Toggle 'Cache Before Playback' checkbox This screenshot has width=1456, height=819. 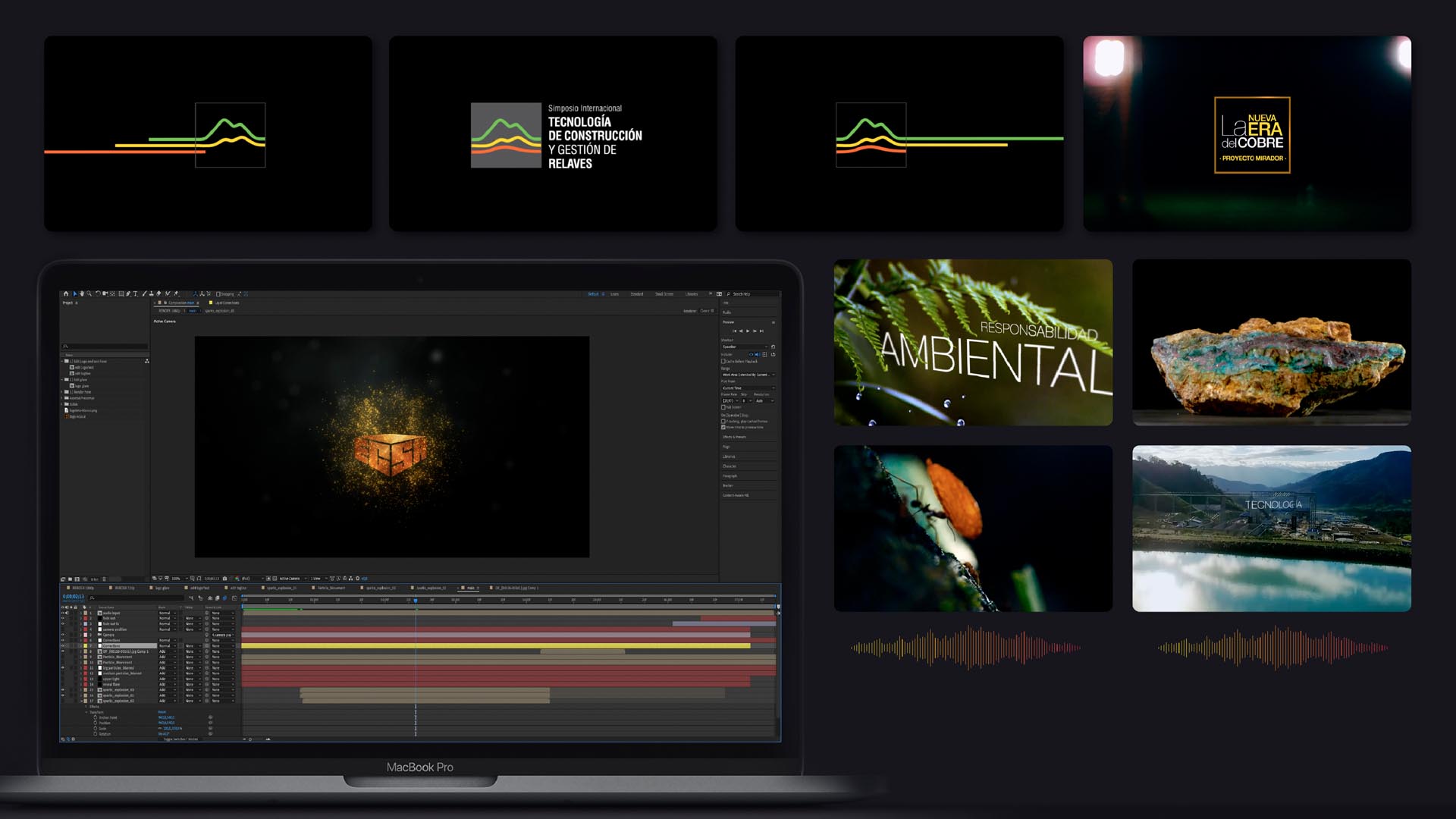click(x=723, y=362)
